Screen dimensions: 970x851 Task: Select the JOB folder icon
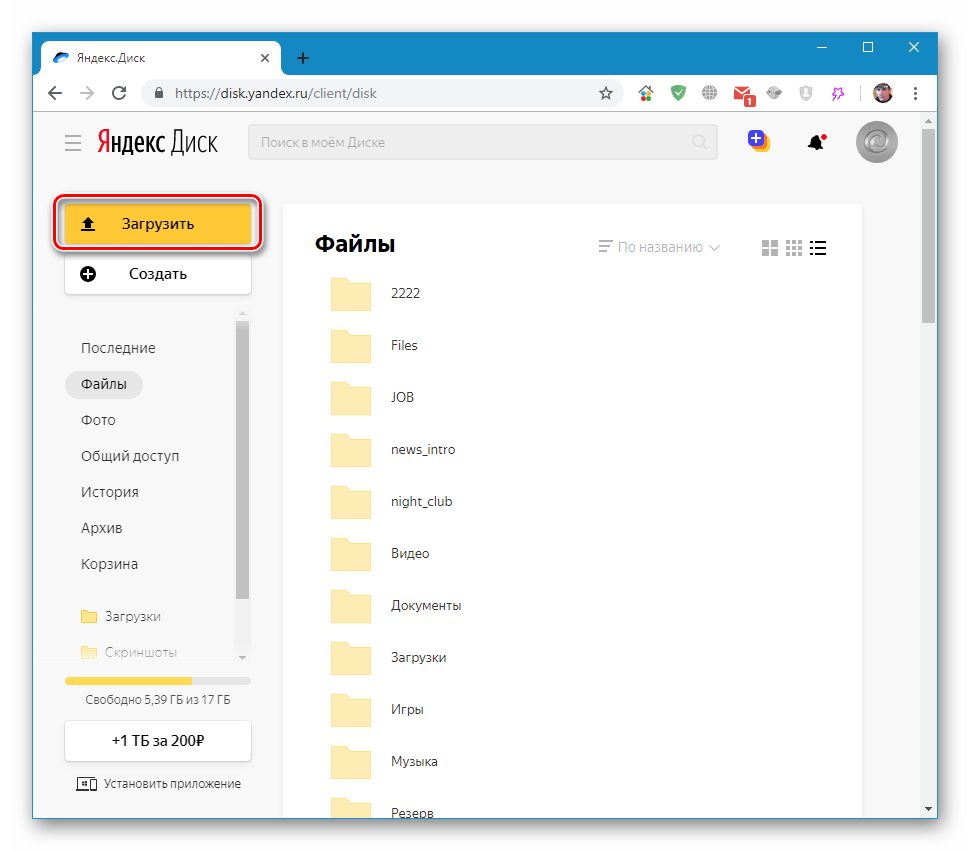[351, 398]
